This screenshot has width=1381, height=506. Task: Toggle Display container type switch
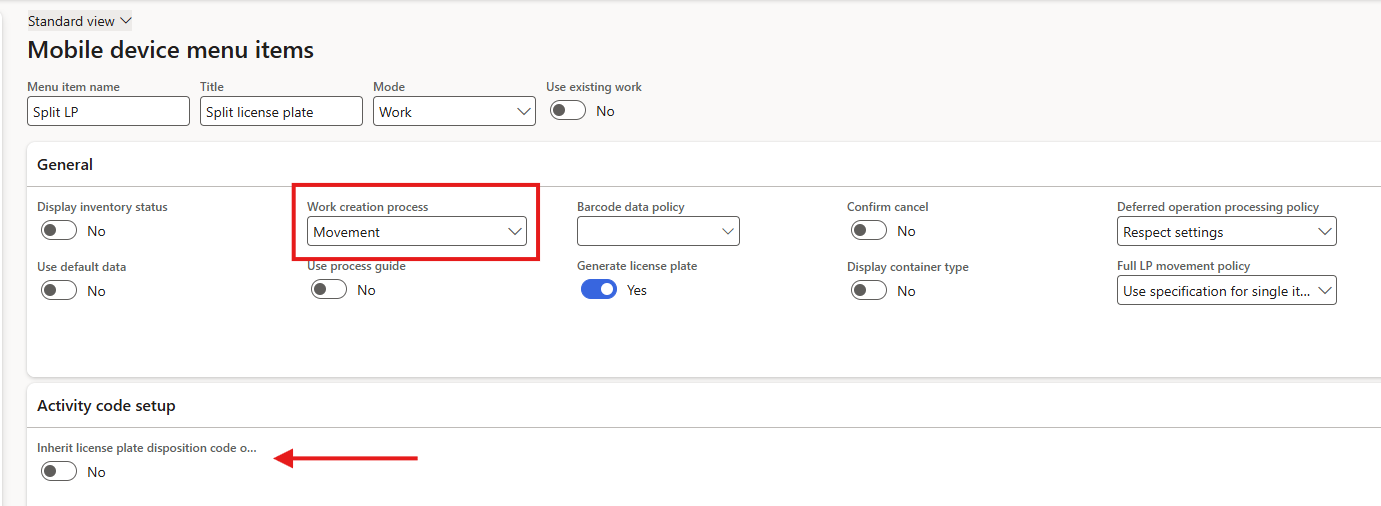(x=869, y=291)
